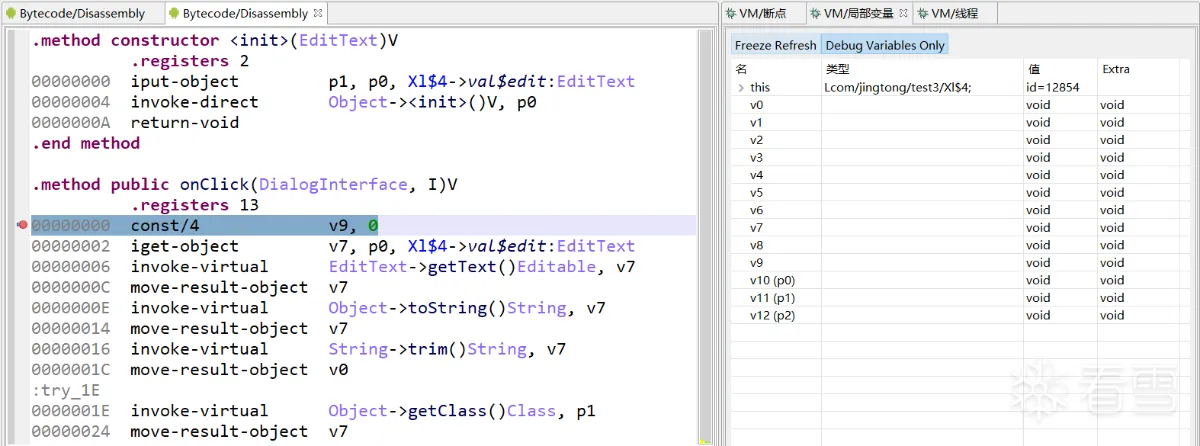Click the void value in v9 row

[1037, 263]
